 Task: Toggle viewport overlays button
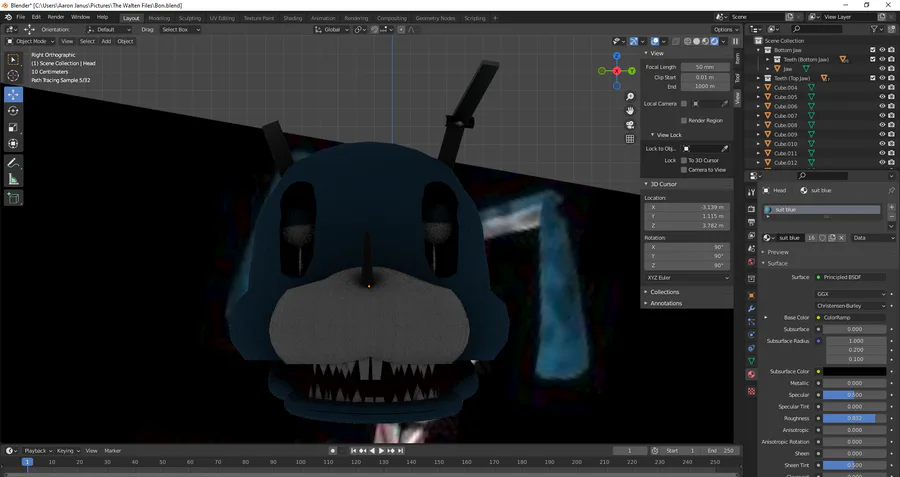click(x=655, y=41)
